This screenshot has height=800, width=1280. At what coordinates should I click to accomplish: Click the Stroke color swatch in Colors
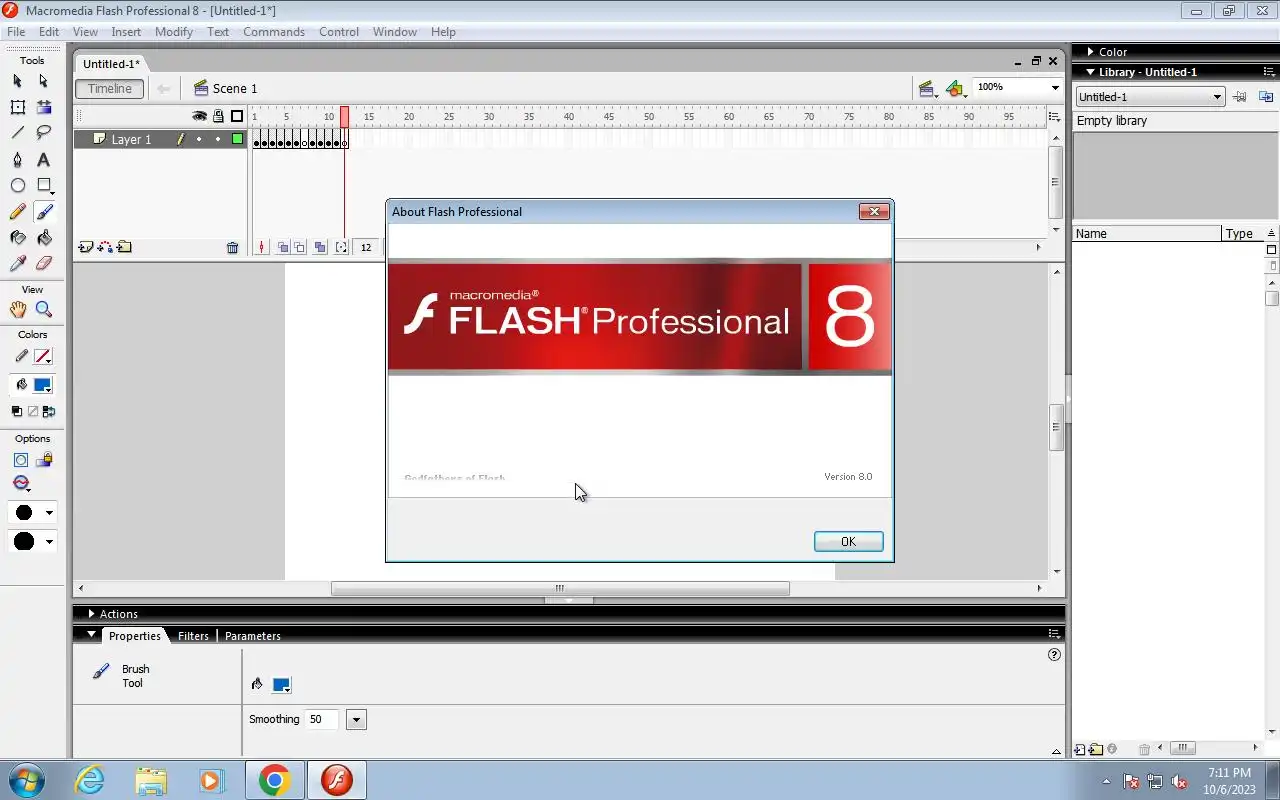[43, 357]
